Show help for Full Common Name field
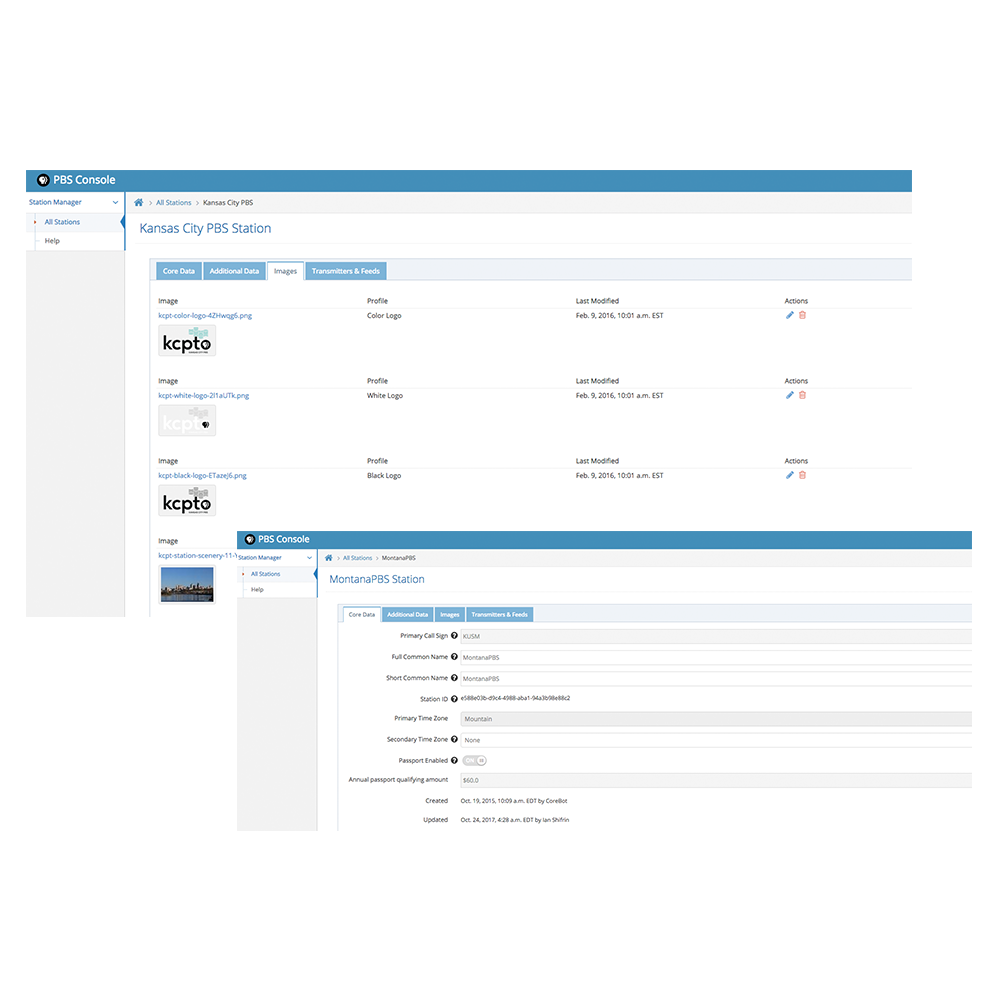Screen dimensions: 1000x1000 coord(454,657)
